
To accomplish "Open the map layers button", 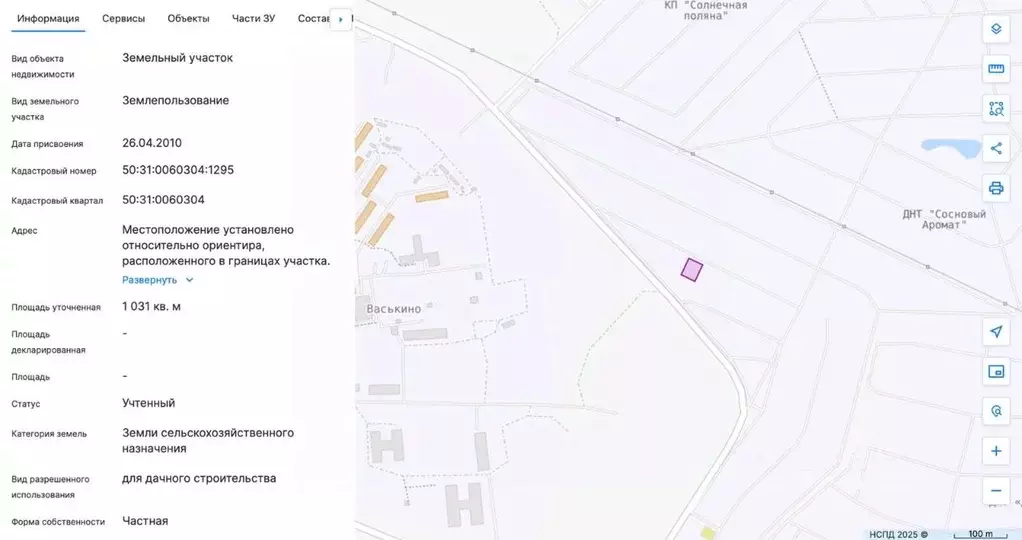I will [x=996, y=29].
